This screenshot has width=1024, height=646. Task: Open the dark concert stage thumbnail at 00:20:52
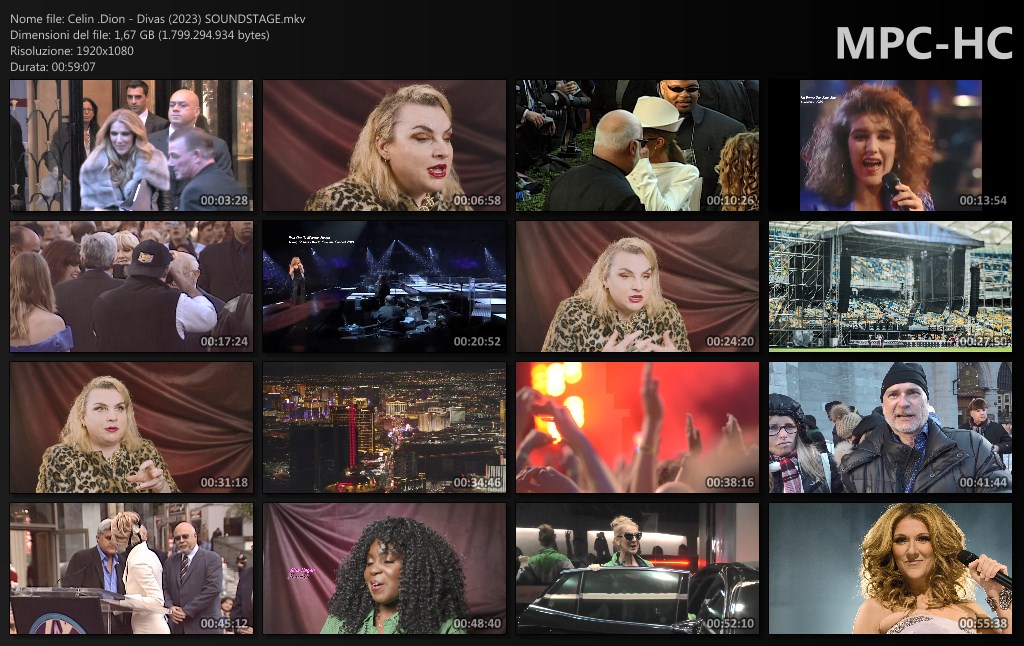384,286
